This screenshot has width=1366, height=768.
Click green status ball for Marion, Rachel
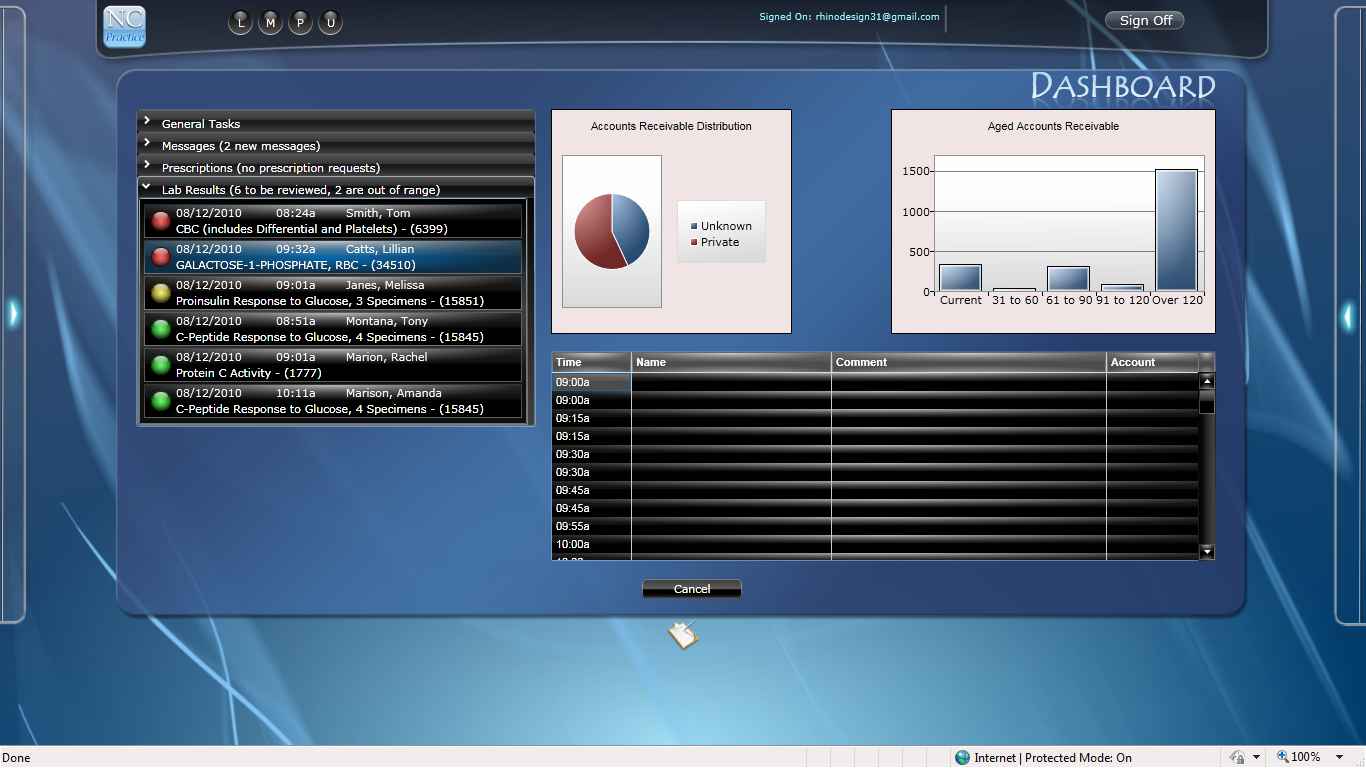point(160,365)
